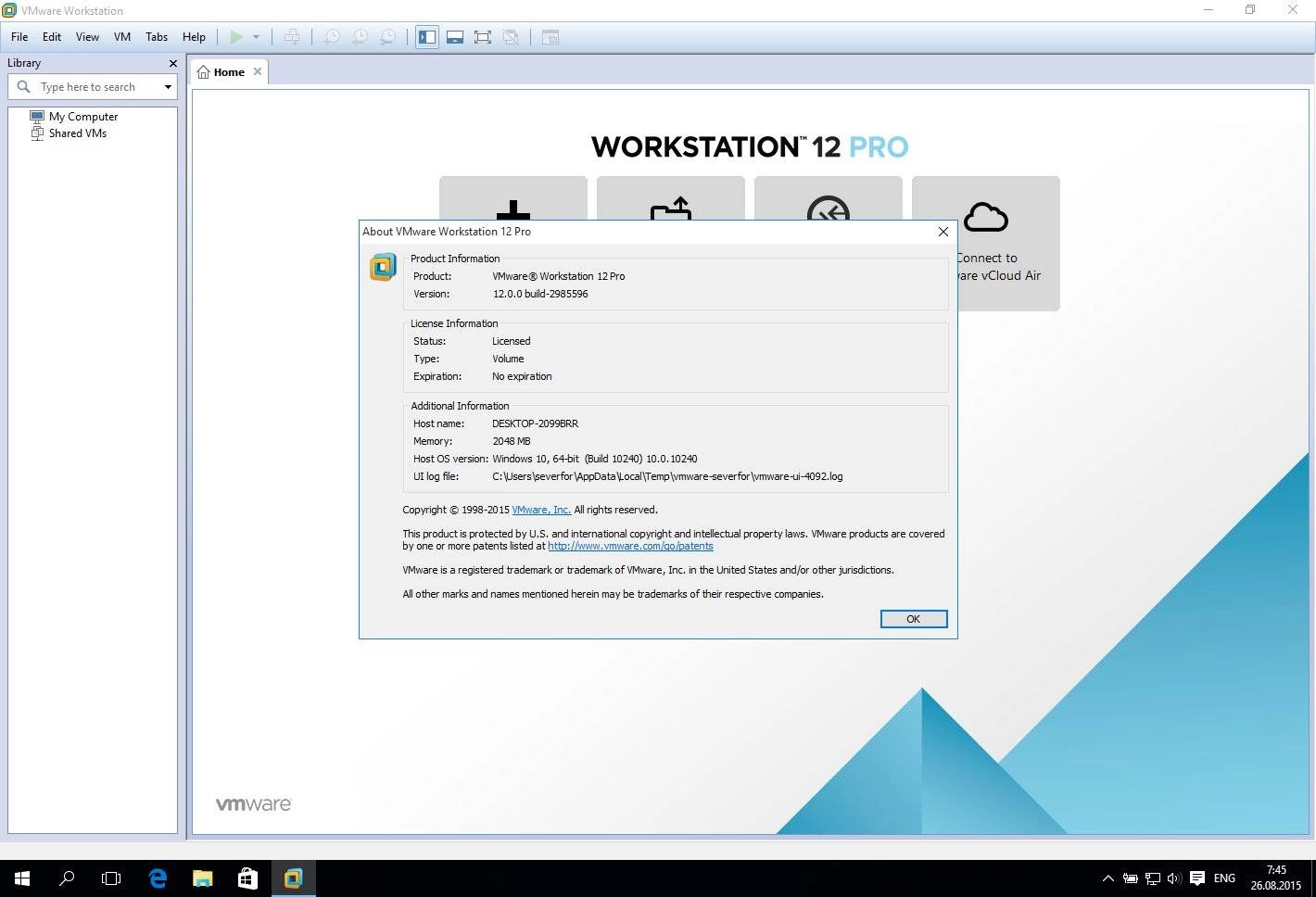This screenshot has height=897, width=1316.
Task: Enter full screen mode via toolbar icon
Action: click(x=483, y=37)
